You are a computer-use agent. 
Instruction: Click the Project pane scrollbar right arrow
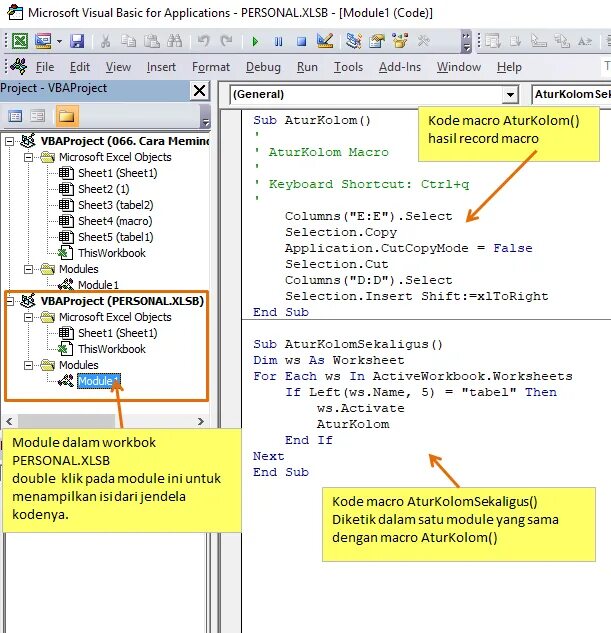click(x=201, y=421)
